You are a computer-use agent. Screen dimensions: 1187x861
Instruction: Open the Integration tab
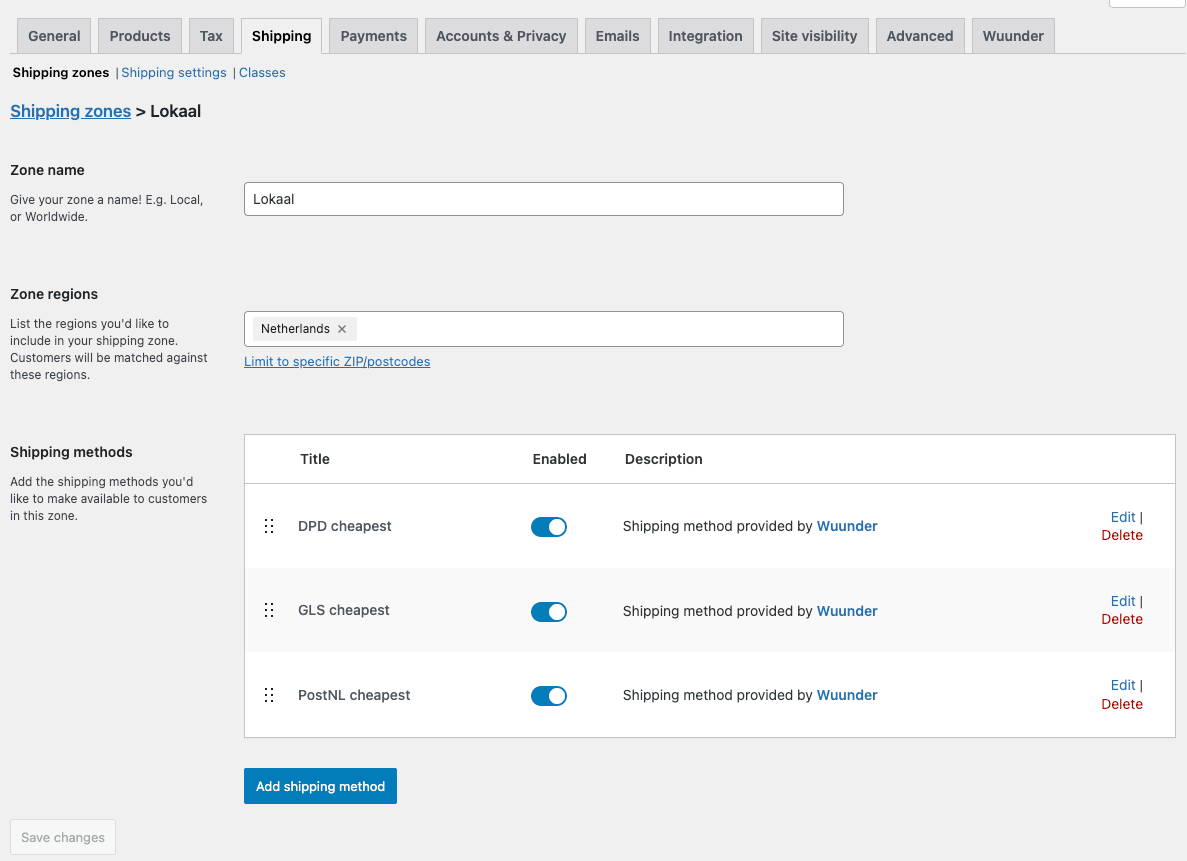tap(706, 36)
